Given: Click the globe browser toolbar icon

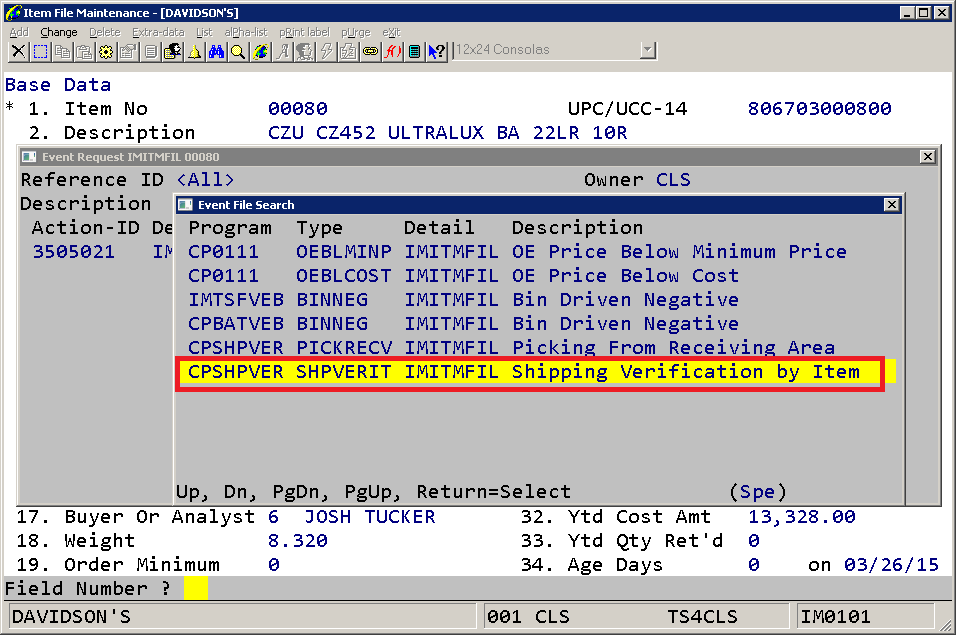Looking at the screenshot, I should pyautogui.click(x=260, y=51).
